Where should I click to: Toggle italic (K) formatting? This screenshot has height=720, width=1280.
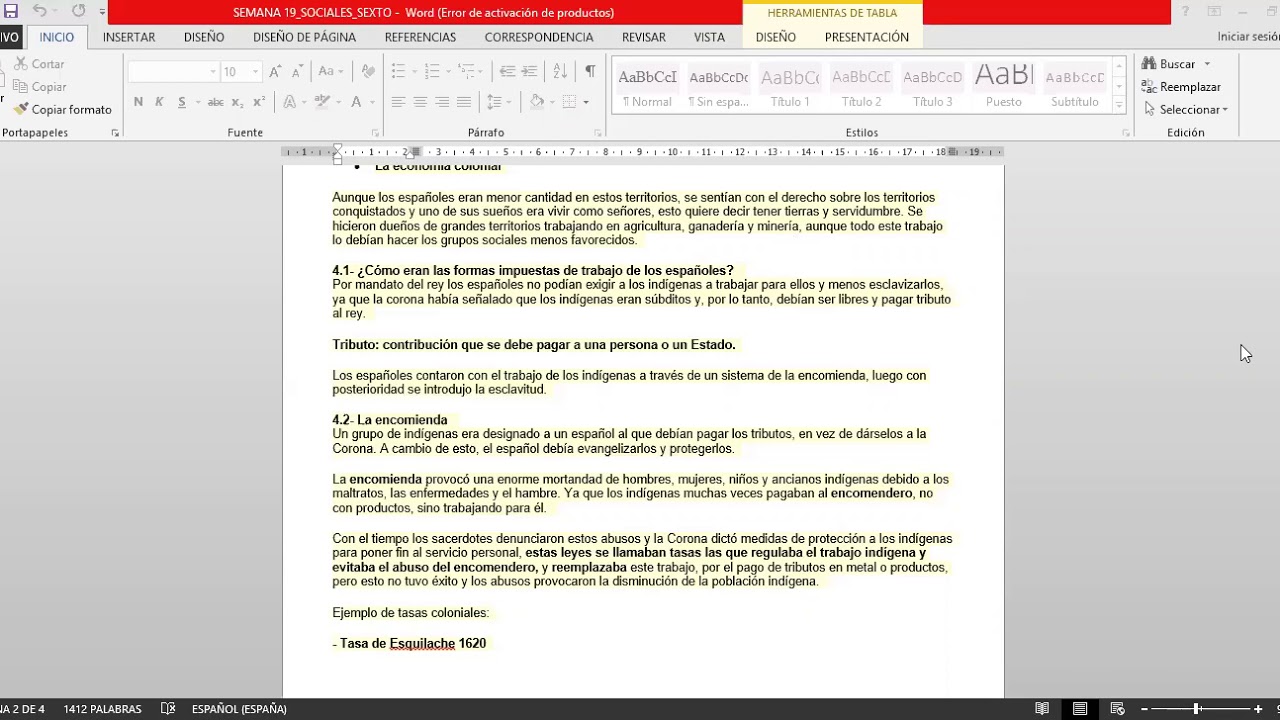coord(159,102)
